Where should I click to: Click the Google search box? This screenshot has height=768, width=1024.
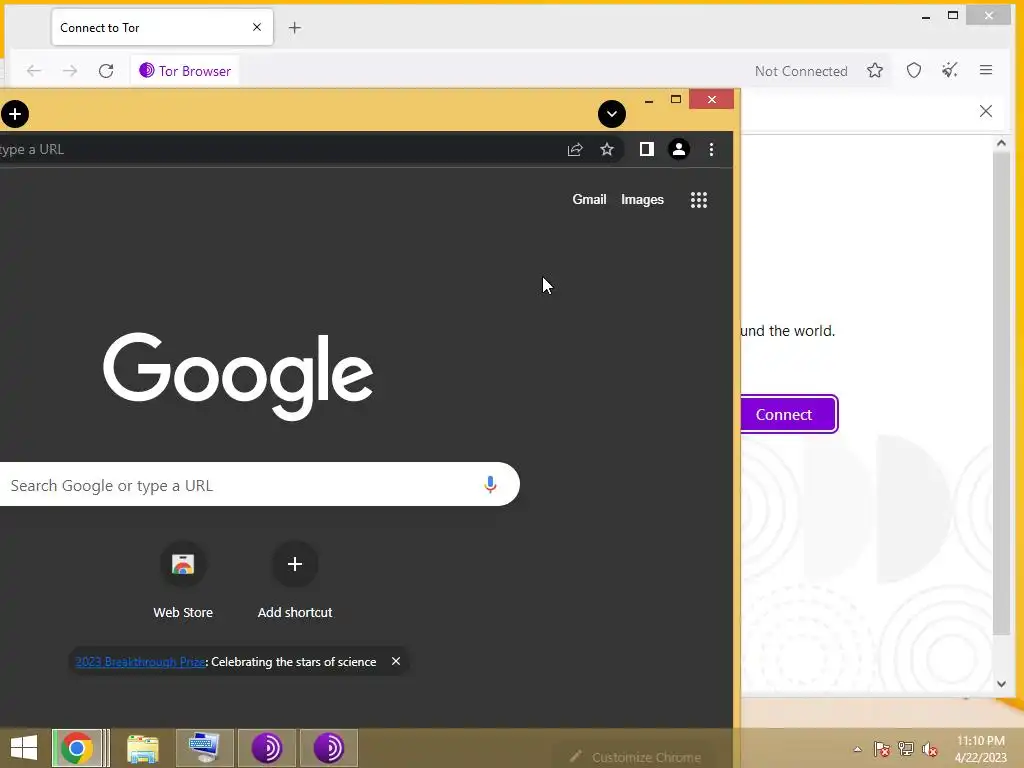[259, 485]
